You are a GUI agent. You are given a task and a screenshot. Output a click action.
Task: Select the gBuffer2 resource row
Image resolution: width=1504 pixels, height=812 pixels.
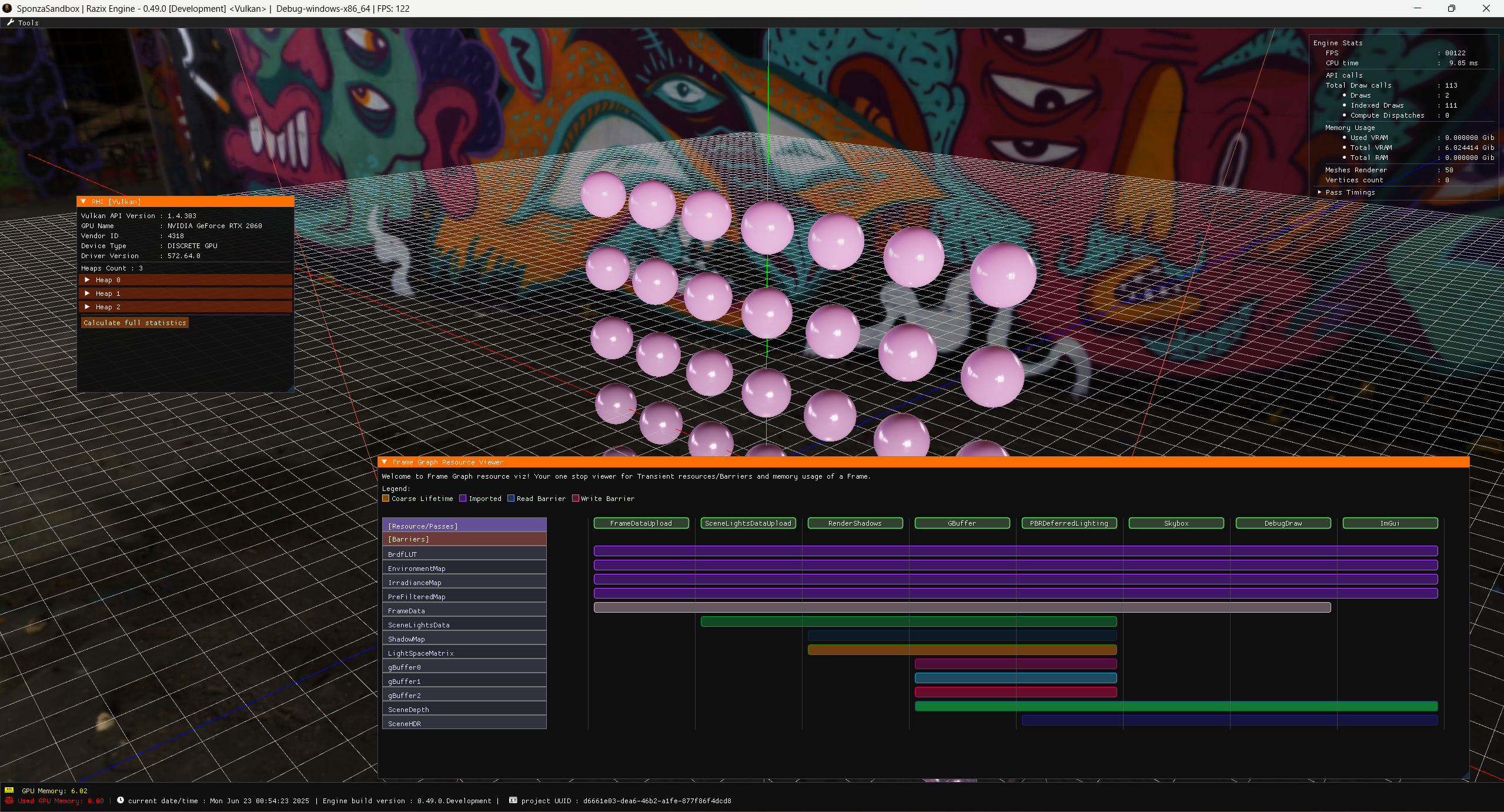pyautogui.click(x=464, y=695)
